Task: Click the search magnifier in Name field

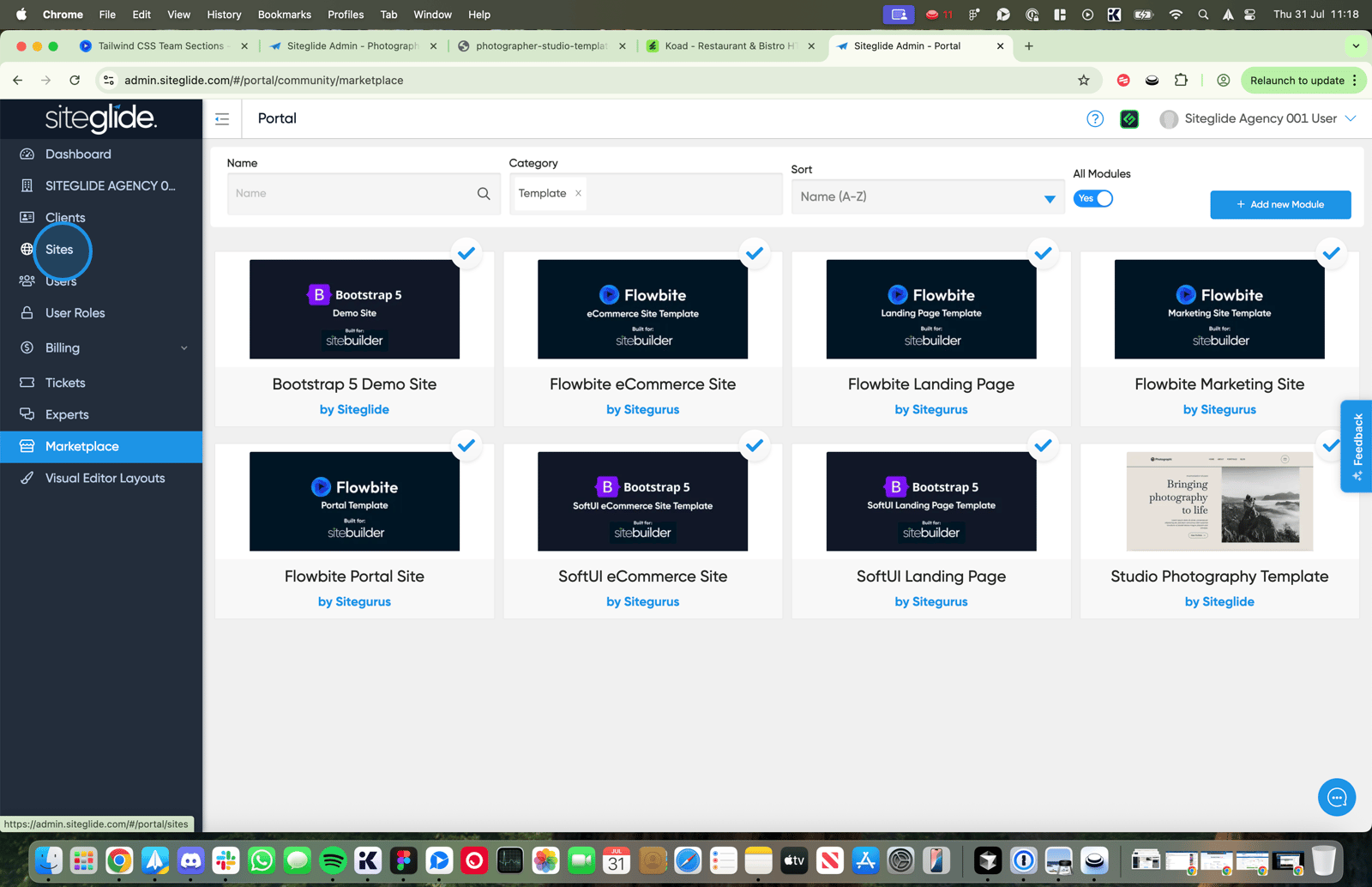Action: (484, 194)
